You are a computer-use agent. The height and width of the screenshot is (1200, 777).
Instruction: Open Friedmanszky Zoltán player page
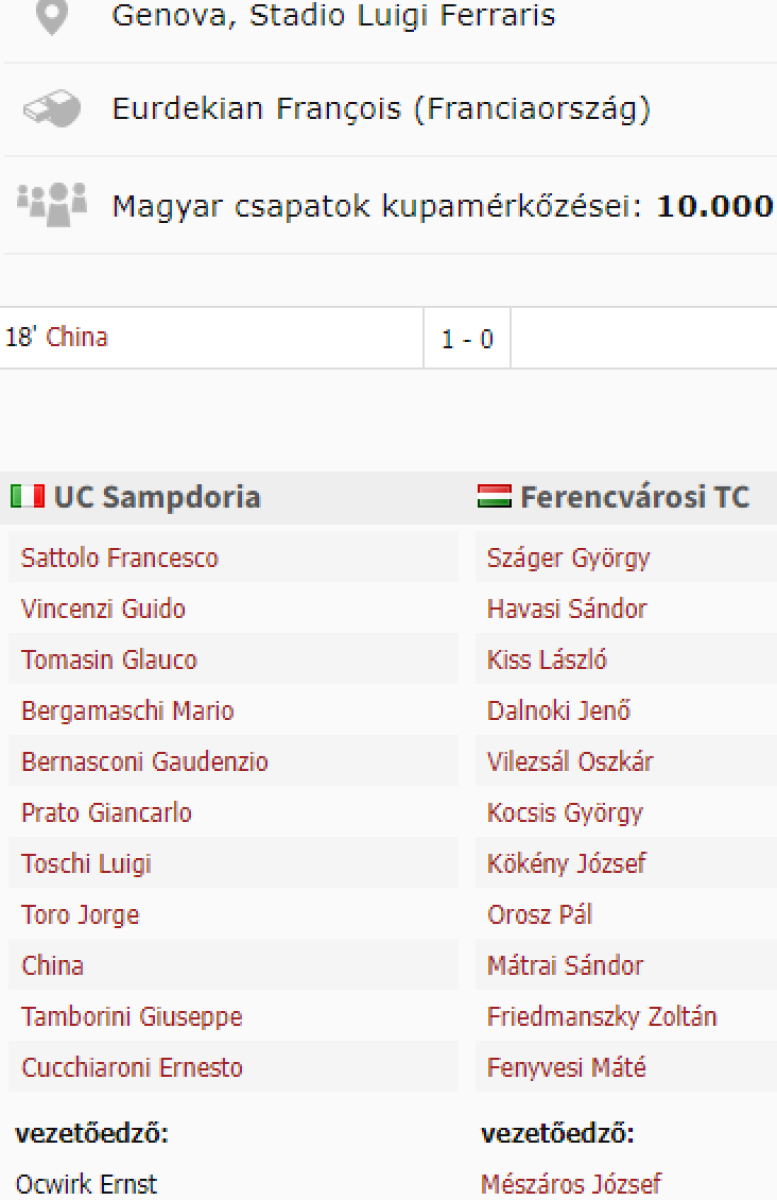pos(601,1017)
